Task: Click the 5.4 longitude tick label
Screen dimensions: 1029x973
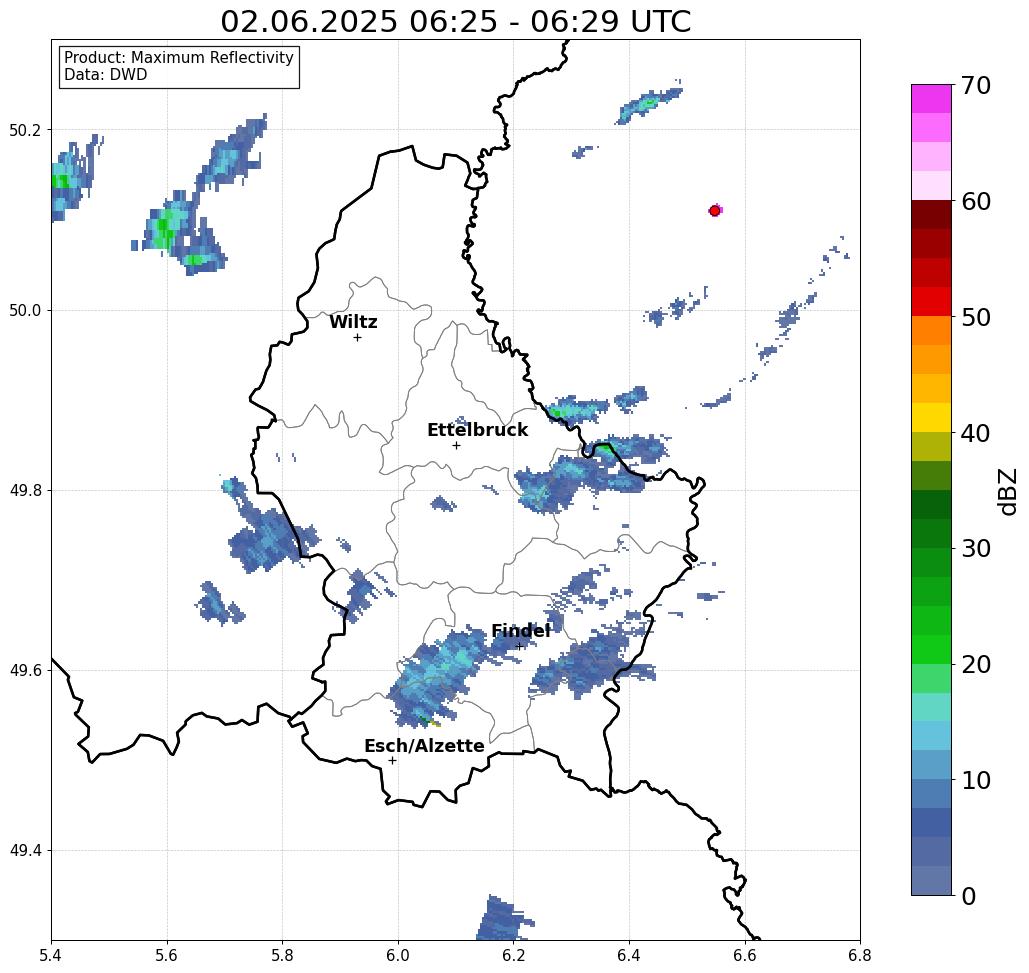Action: click(x=51, y=955)
